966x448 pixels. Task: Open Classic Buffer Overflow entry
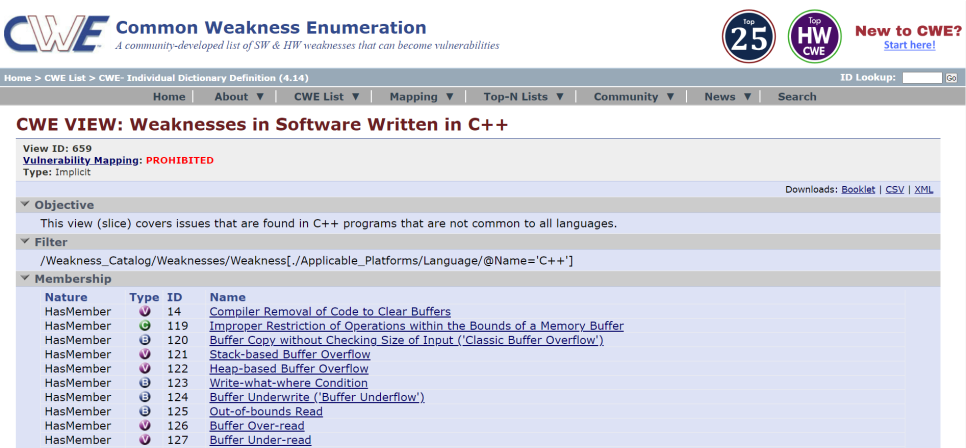click(x=407, y=340)
